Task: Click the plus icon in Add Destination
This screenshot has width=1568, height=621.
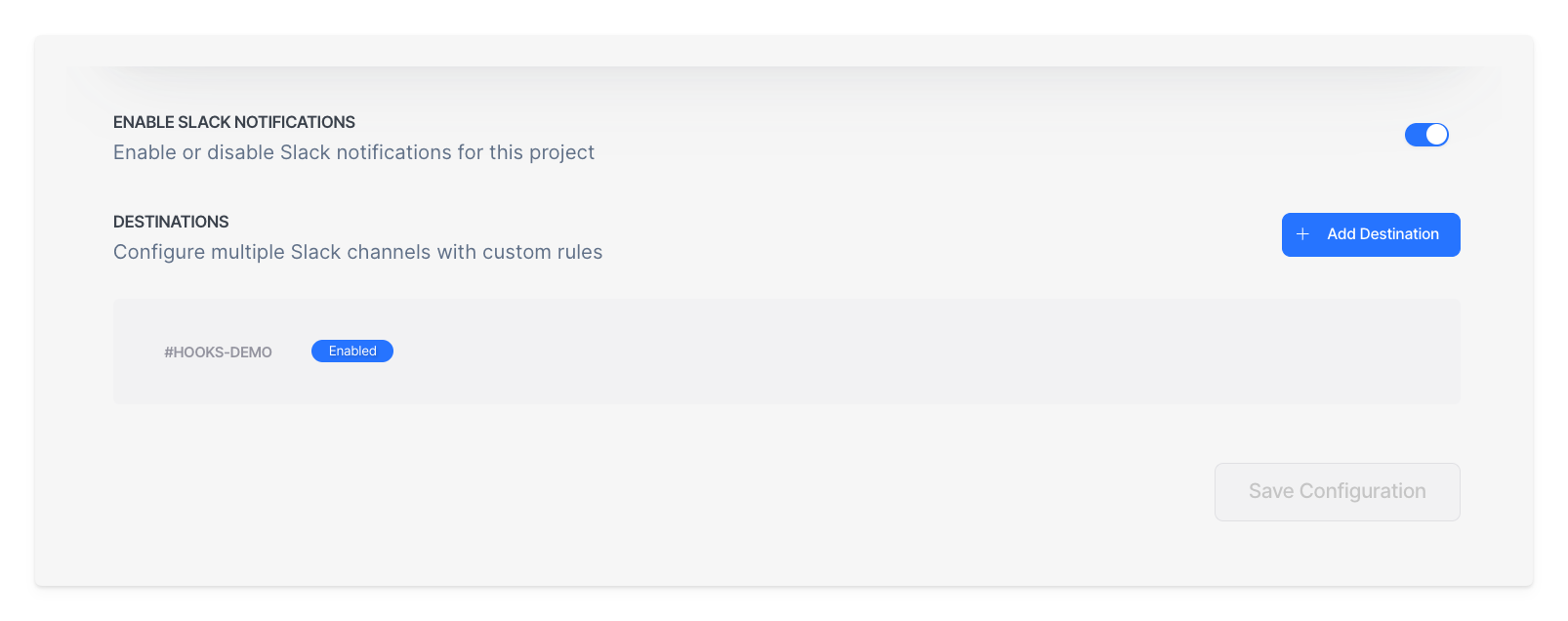Action: coord(1302,234)
